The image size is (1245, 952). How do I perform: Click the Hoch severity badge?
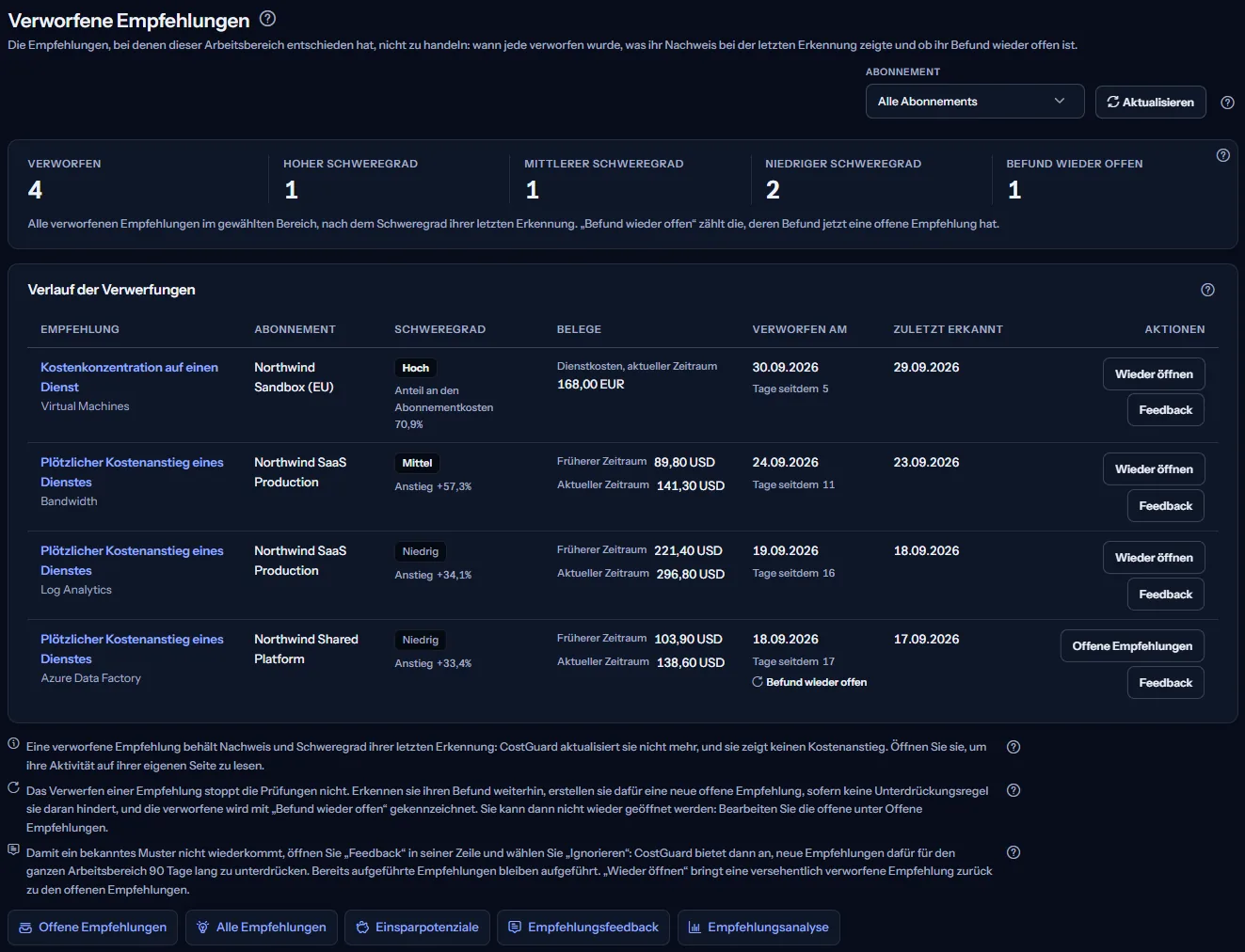pyautogui.click(x=416, y=368)
